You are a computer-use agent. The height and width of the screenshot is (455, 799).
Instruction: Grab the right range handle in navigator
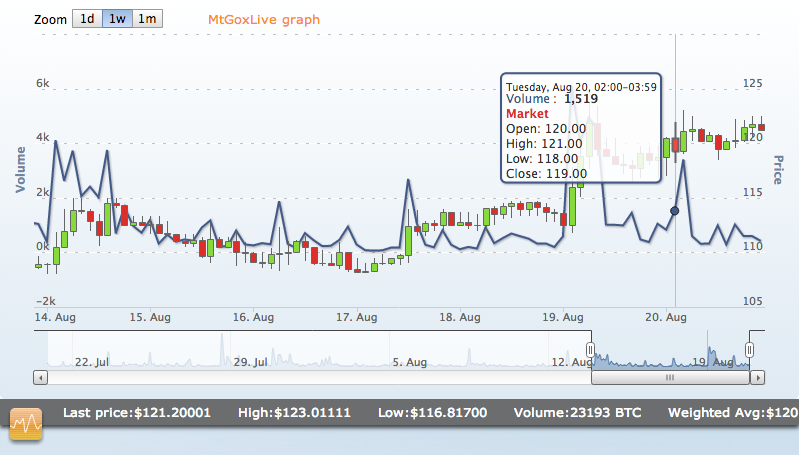point(749,350)
